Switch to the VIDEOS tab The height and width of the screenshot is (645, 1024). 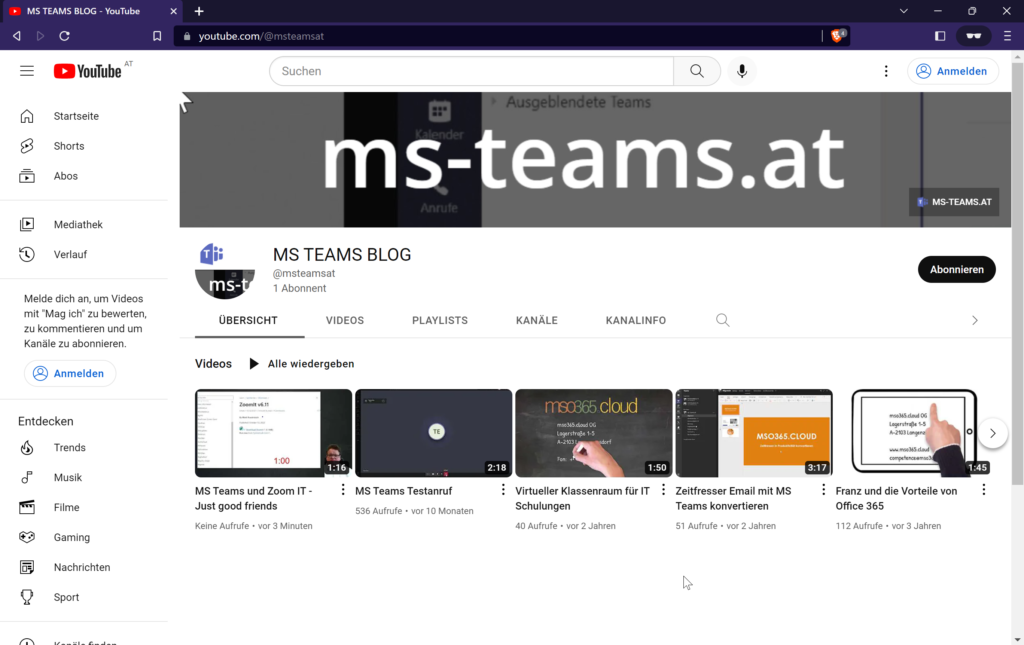click(345, 321)
